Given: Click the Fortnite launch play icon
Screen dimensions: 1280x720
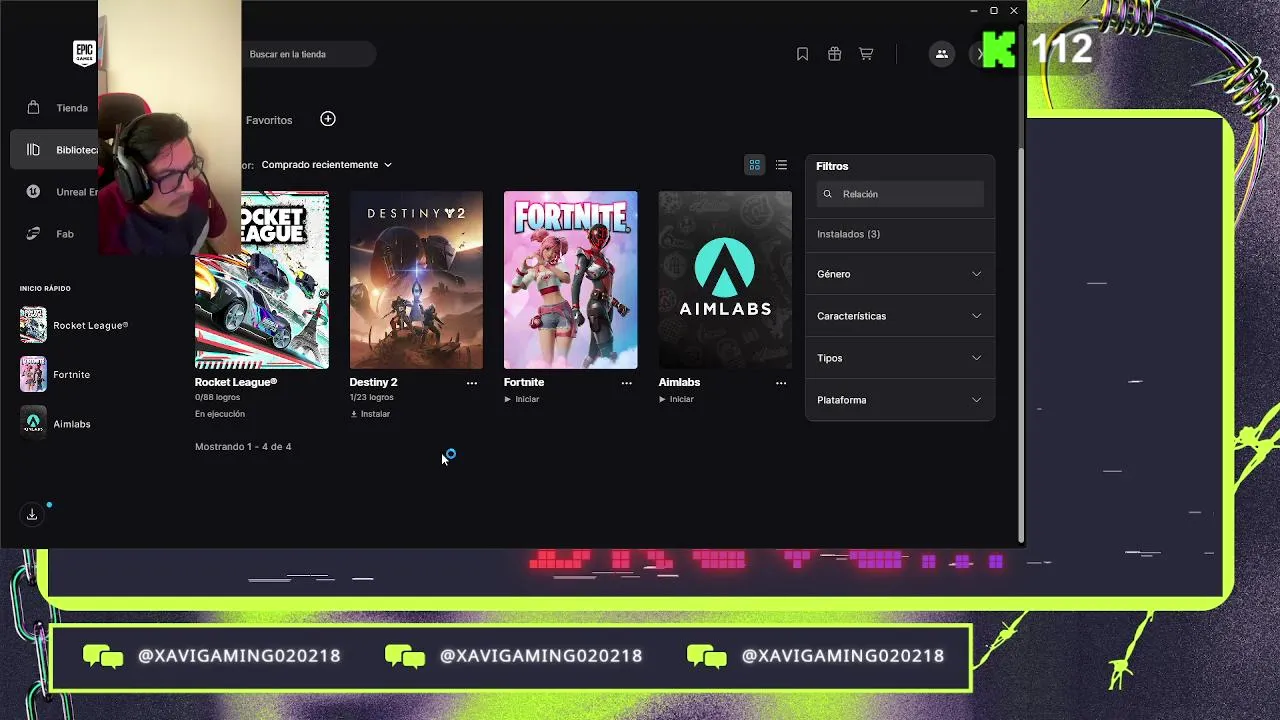Looking at the screenshot, I should 508,399.
